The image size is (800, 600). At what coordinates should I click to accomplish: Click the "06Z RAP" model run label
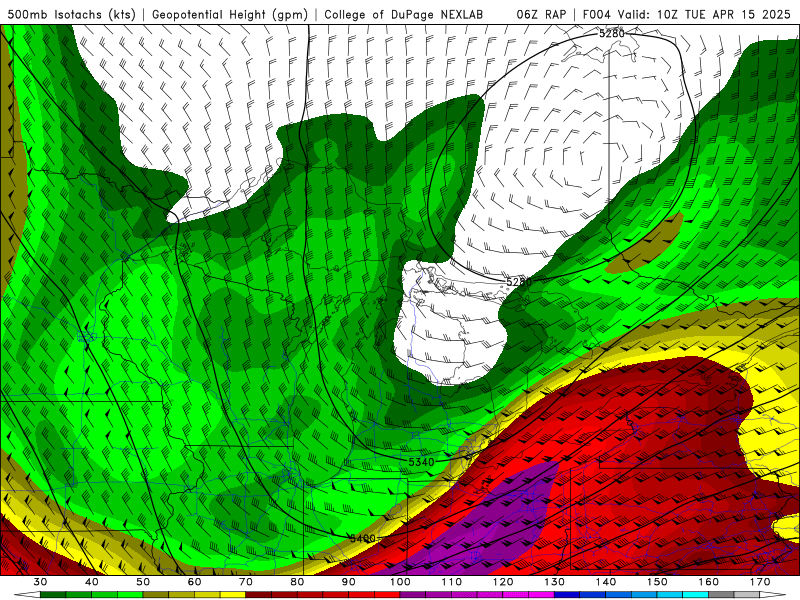[541, 15]
